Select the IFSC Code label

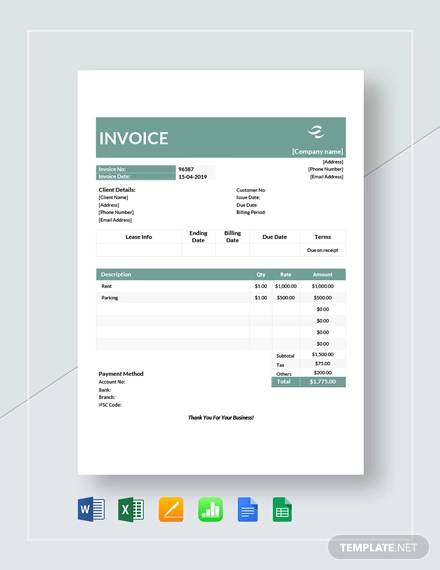coord(110,405)
